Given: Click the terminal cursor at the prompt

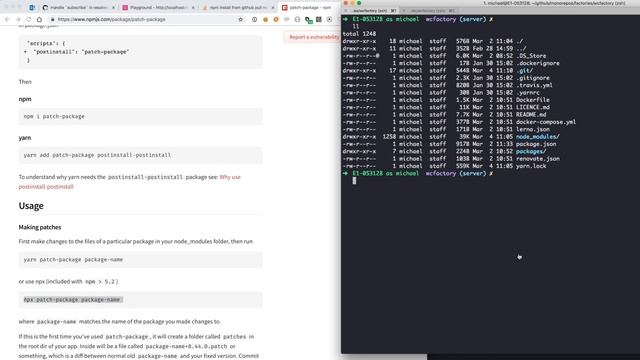Looking at the screenshot, I should pos(354,180).
